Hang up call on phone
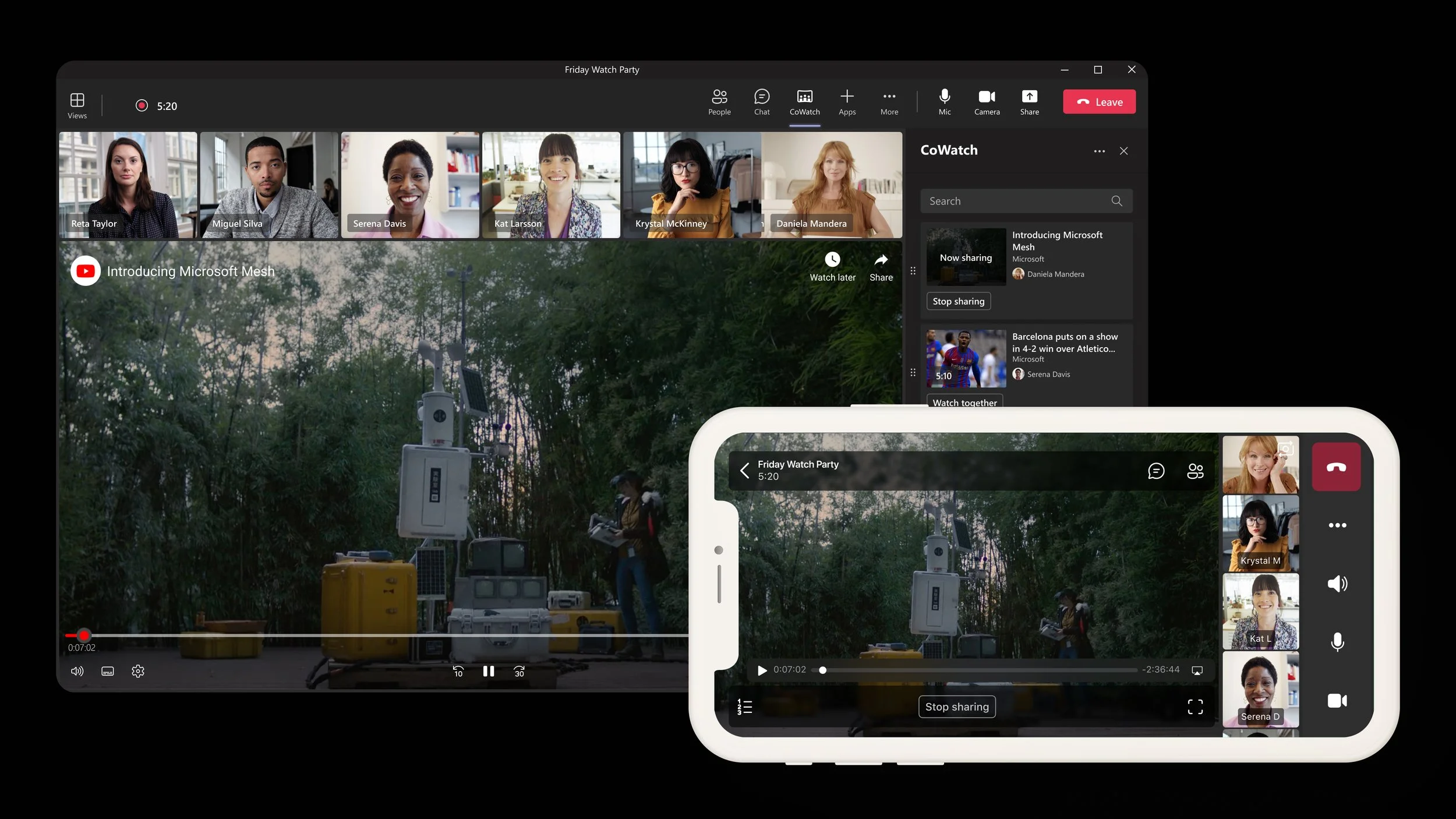 pos(1336,467)
